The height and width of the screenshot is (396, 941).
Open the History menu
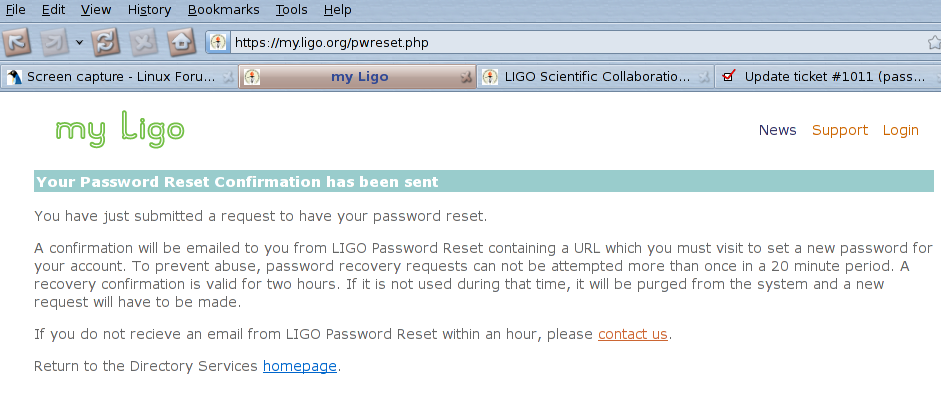149,10
